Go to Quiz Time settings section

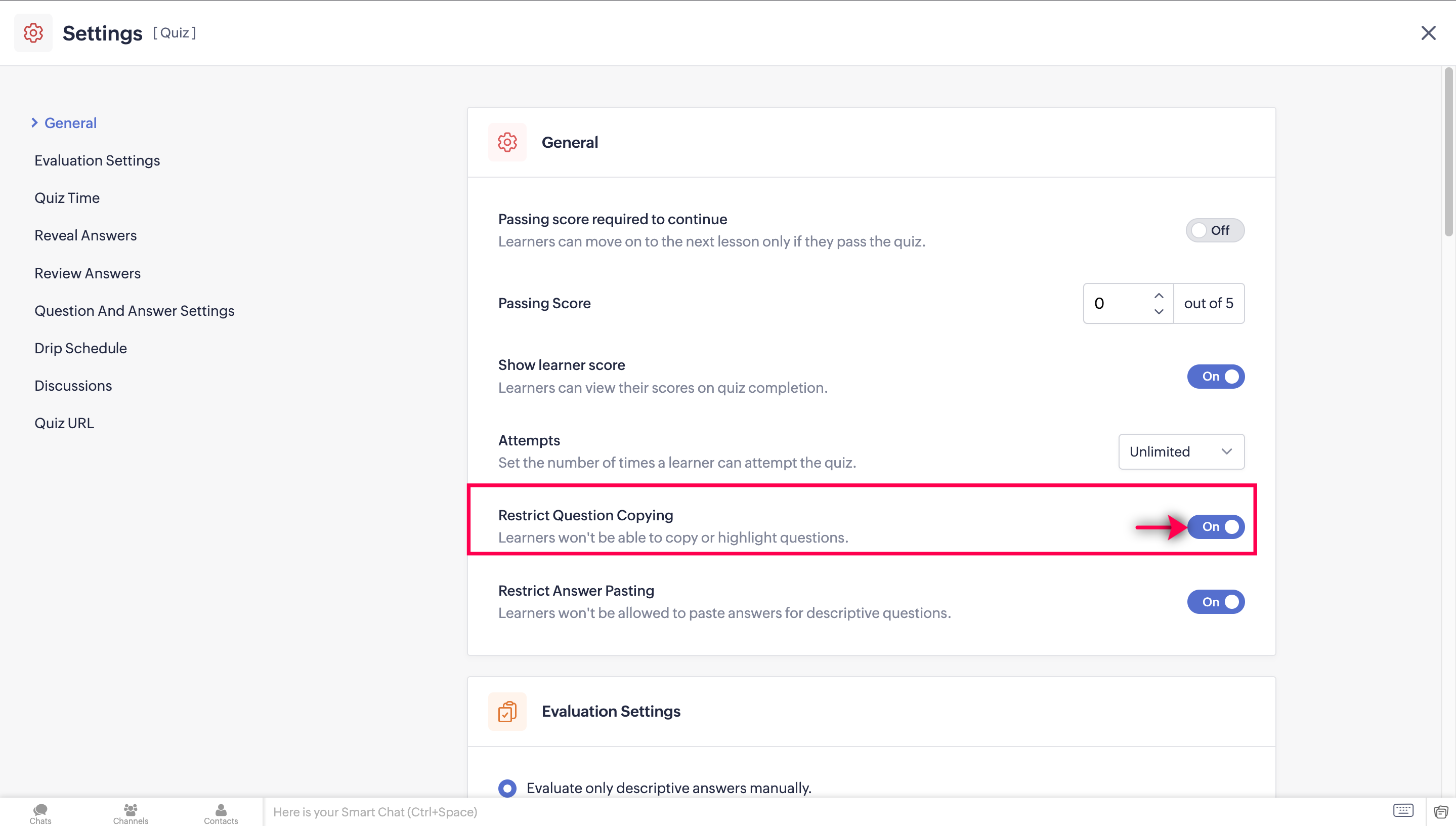click(x=67, y=198)
